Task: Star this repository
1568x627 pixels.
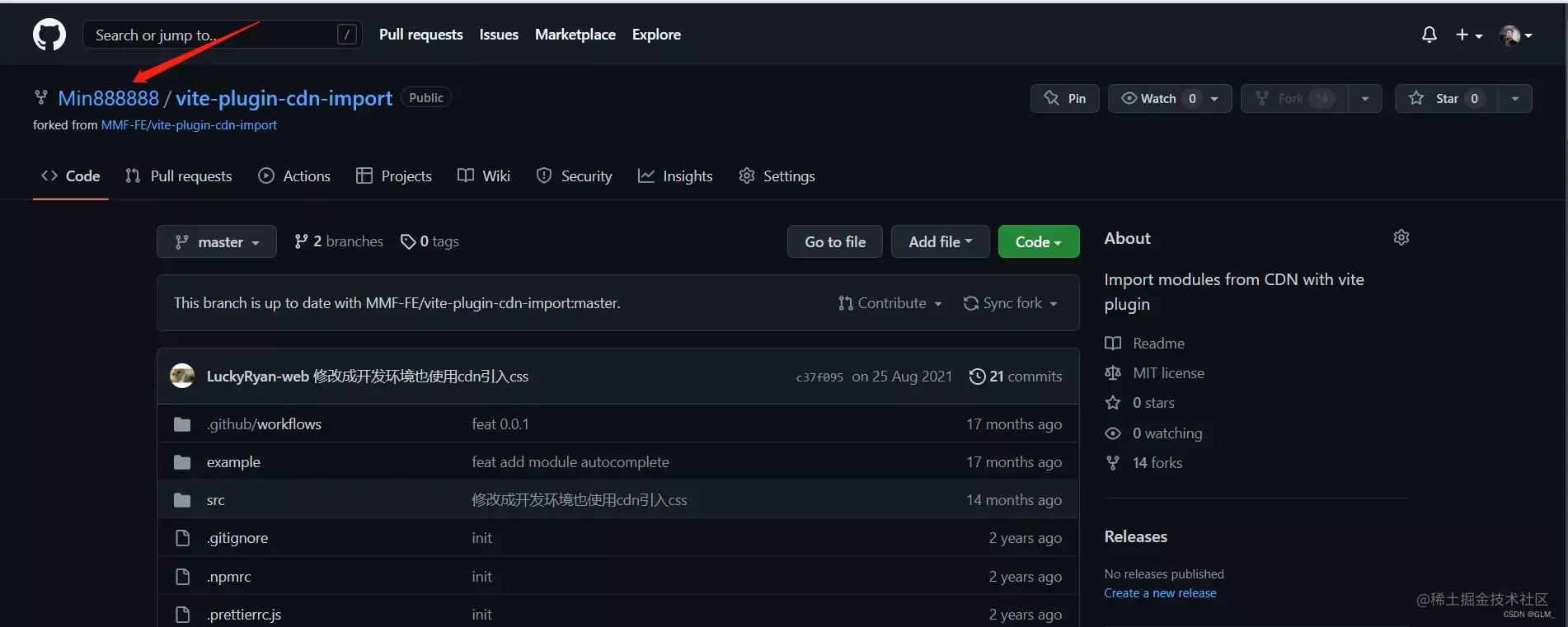Action: click(1446, 98)
